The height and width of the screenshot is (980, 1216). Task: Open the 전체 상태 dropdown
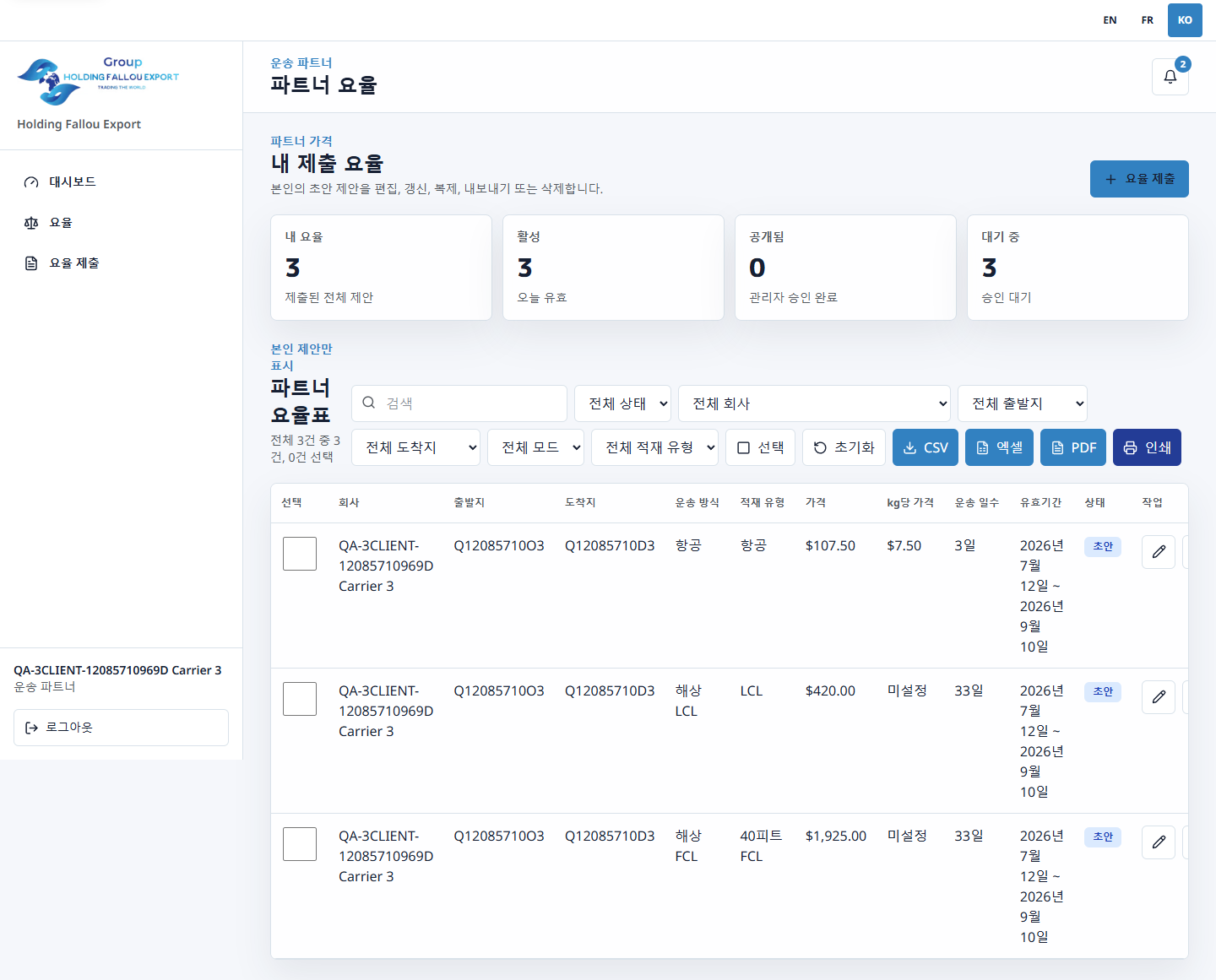point(622,403)
